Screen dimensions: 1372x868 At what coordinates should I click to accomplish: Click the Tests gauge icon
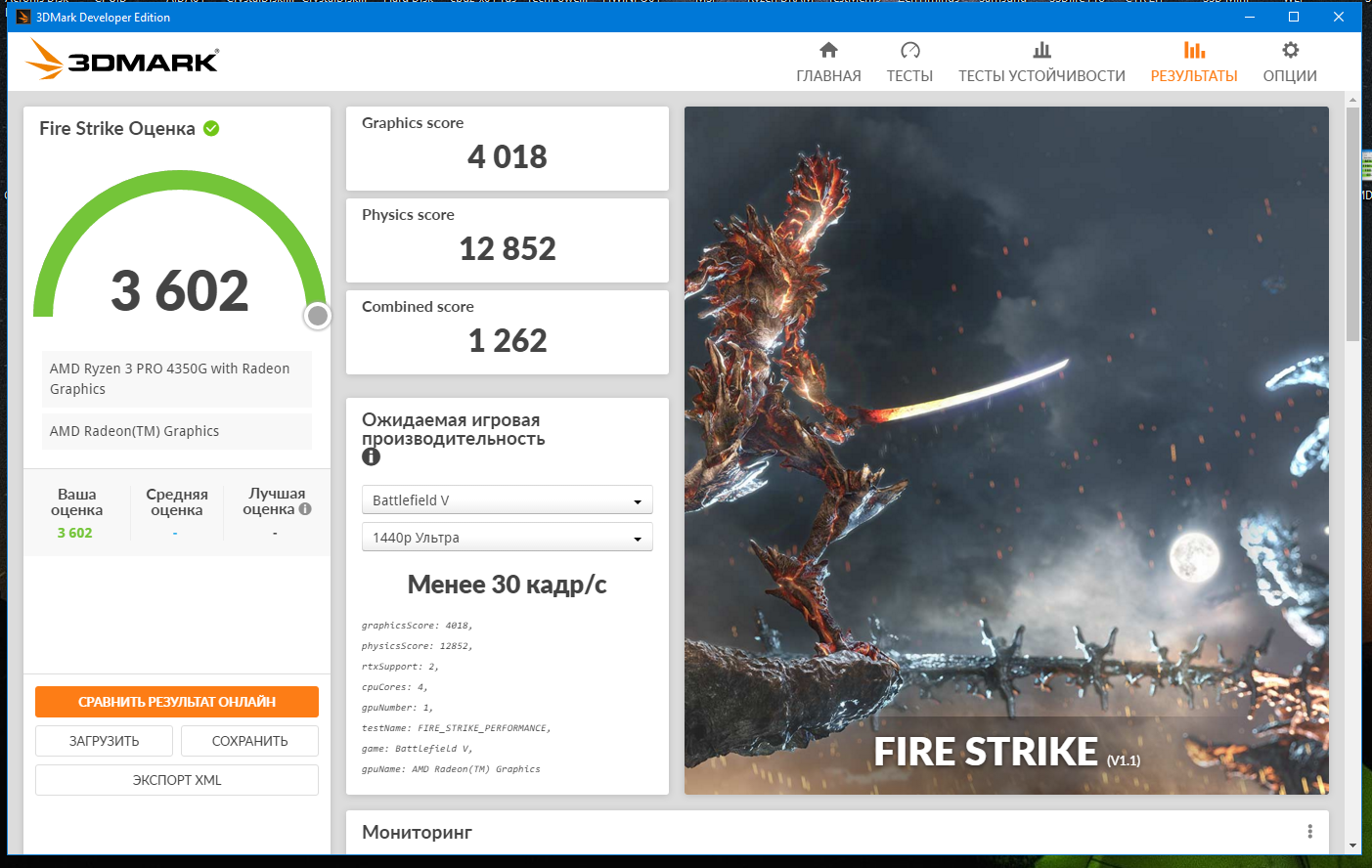pos(909,50)
